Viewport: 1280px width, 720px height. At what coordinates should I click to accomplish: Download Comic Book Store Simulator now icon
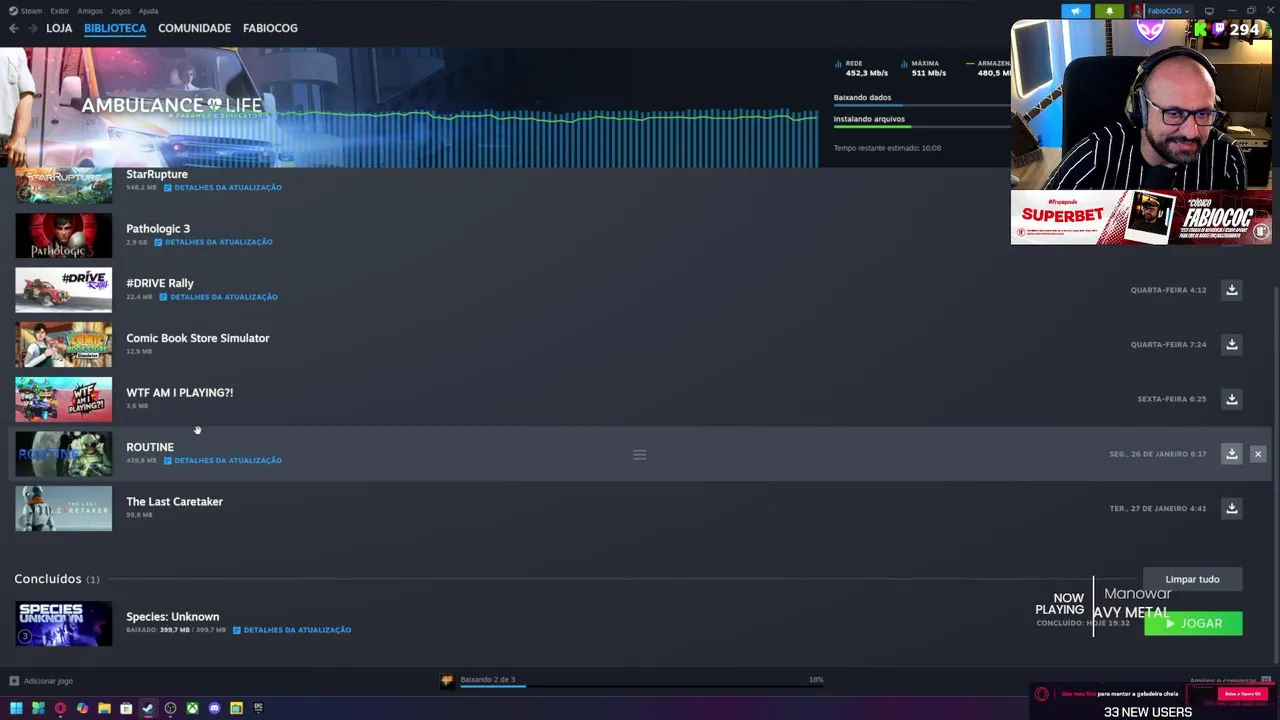tap(1232, 344)
